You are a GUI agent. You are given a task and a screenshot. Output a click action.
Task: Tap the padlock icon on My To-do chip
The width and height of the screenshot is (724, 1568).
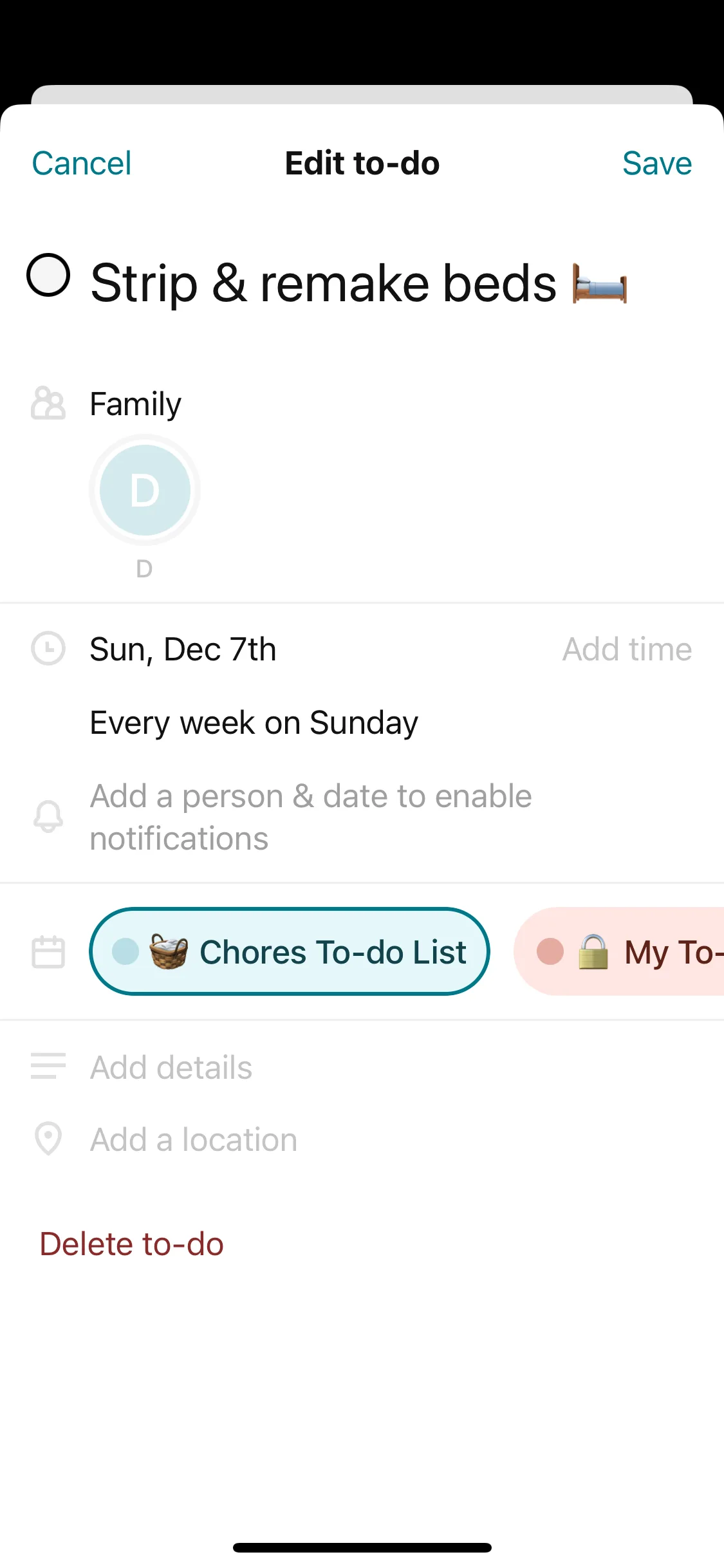click(x=593, y=951)
